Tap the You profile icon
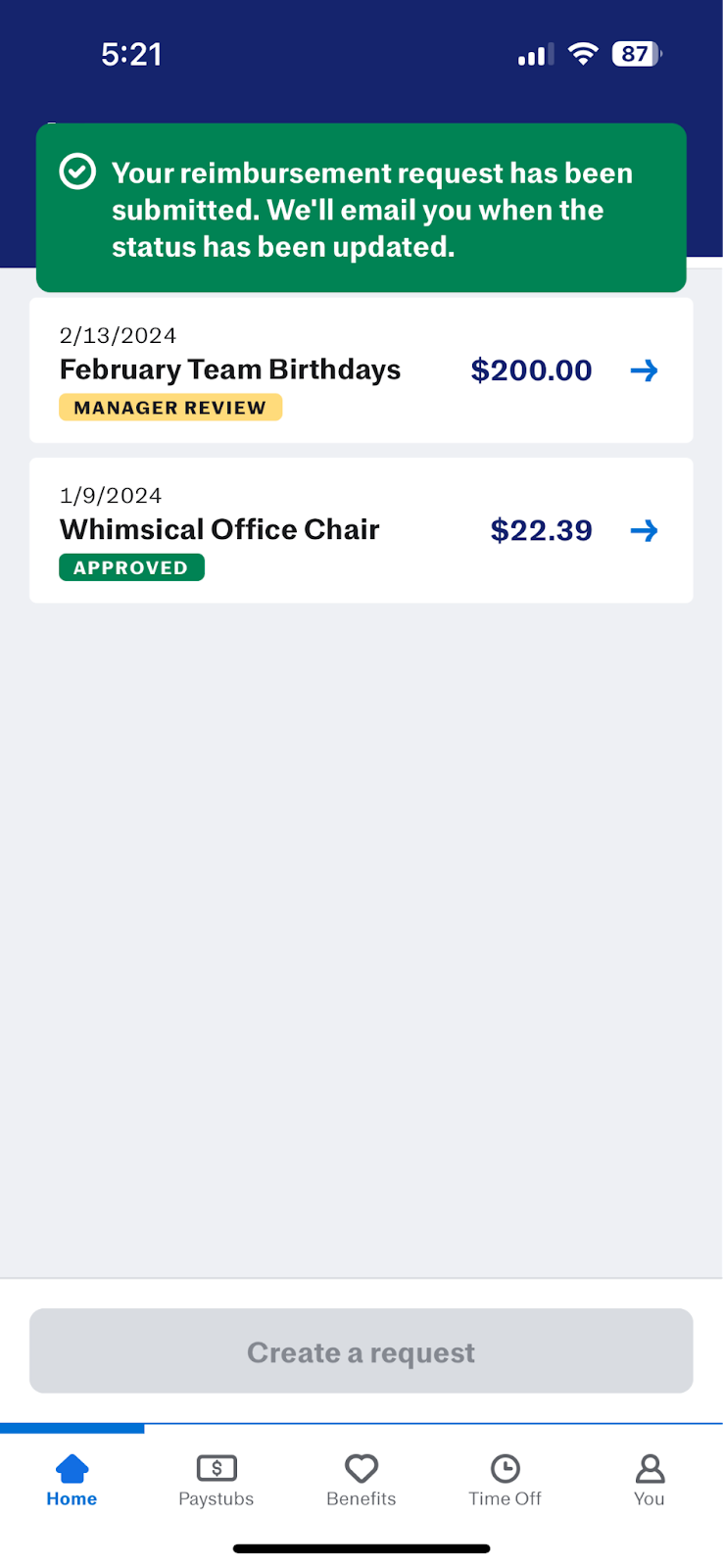The height and width of the screenshot is (1568, 723). point(650,1468)
